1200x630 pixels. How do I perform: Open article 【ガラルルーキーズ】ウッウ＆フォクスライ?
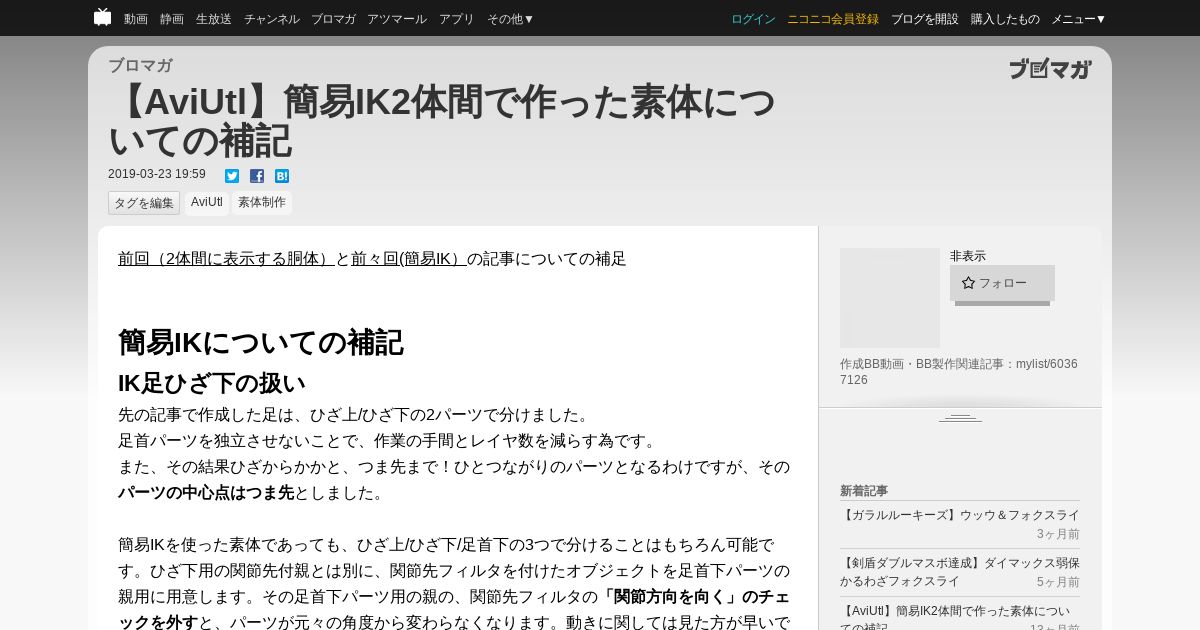point(960,515)
